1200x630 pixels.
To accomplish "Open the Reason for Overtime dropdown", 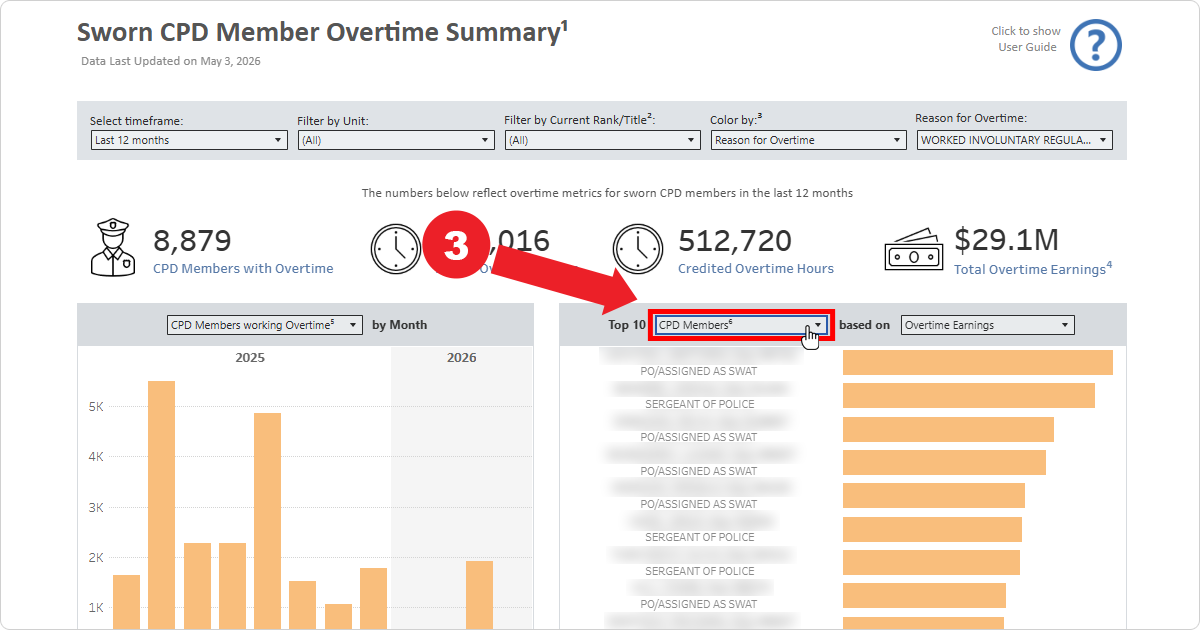I will tap(1015, 140).
